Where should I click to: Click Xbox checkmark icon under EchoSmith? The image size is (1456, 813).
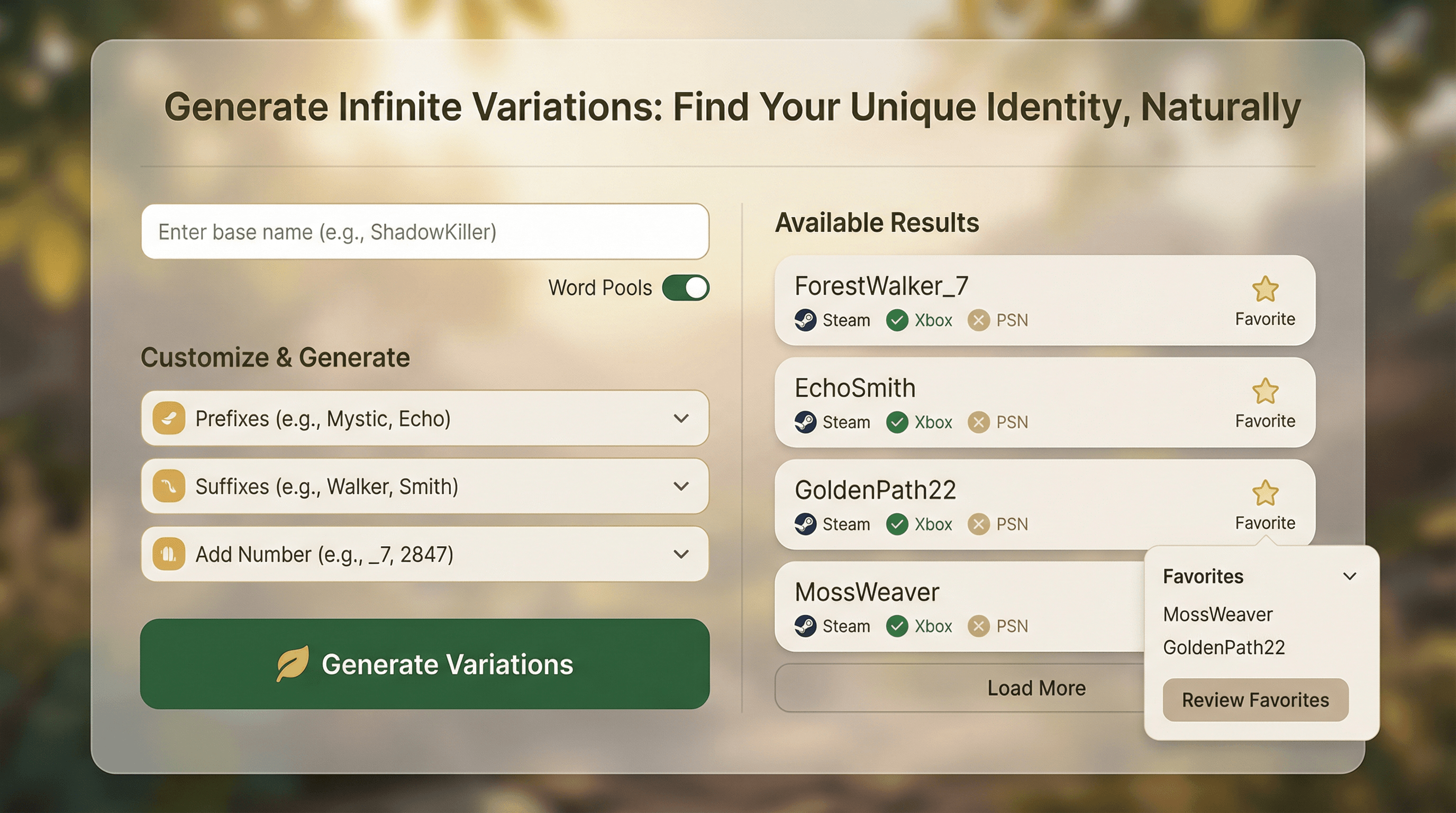[x=897, y=422]
